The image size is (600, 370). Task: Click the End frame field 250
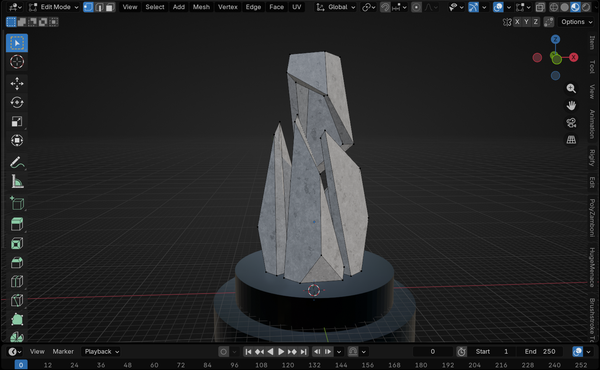coord(540,351)
